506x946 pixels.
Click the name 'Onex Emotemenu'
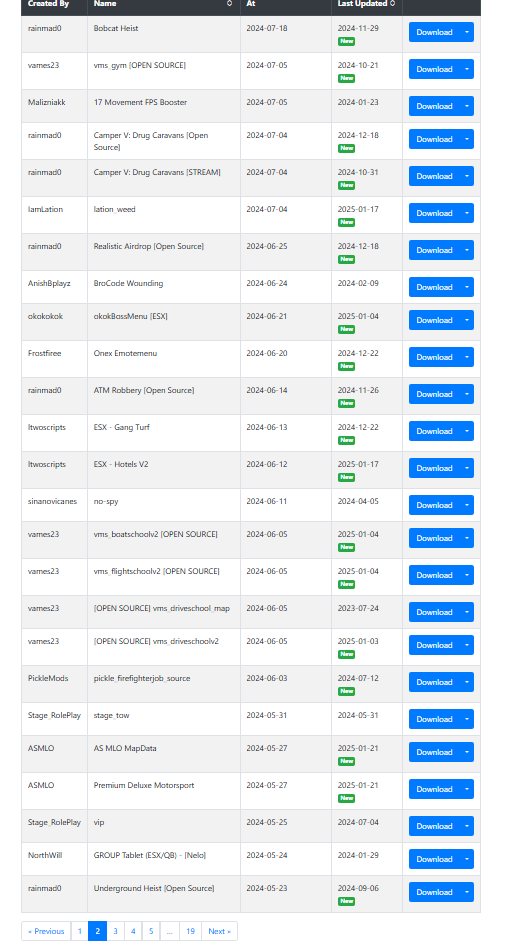125,353
